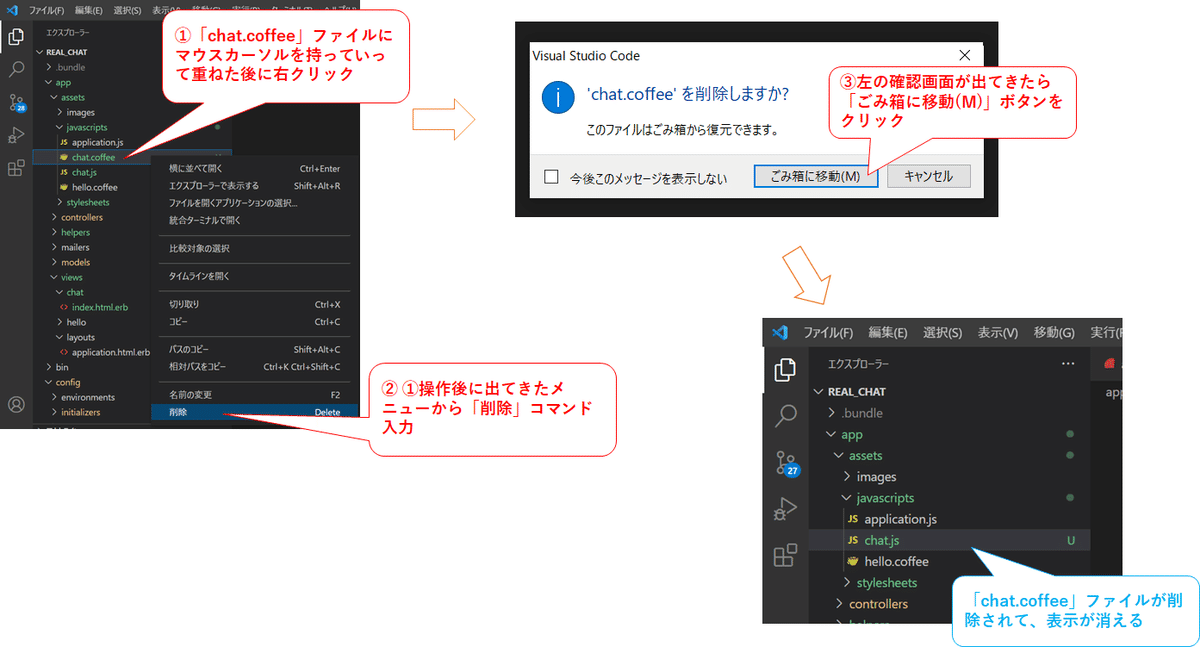This screenshot has width=1200, height=647.
Task: Select index.html.erb in the Explorer tree
Action: coord(102,307)
